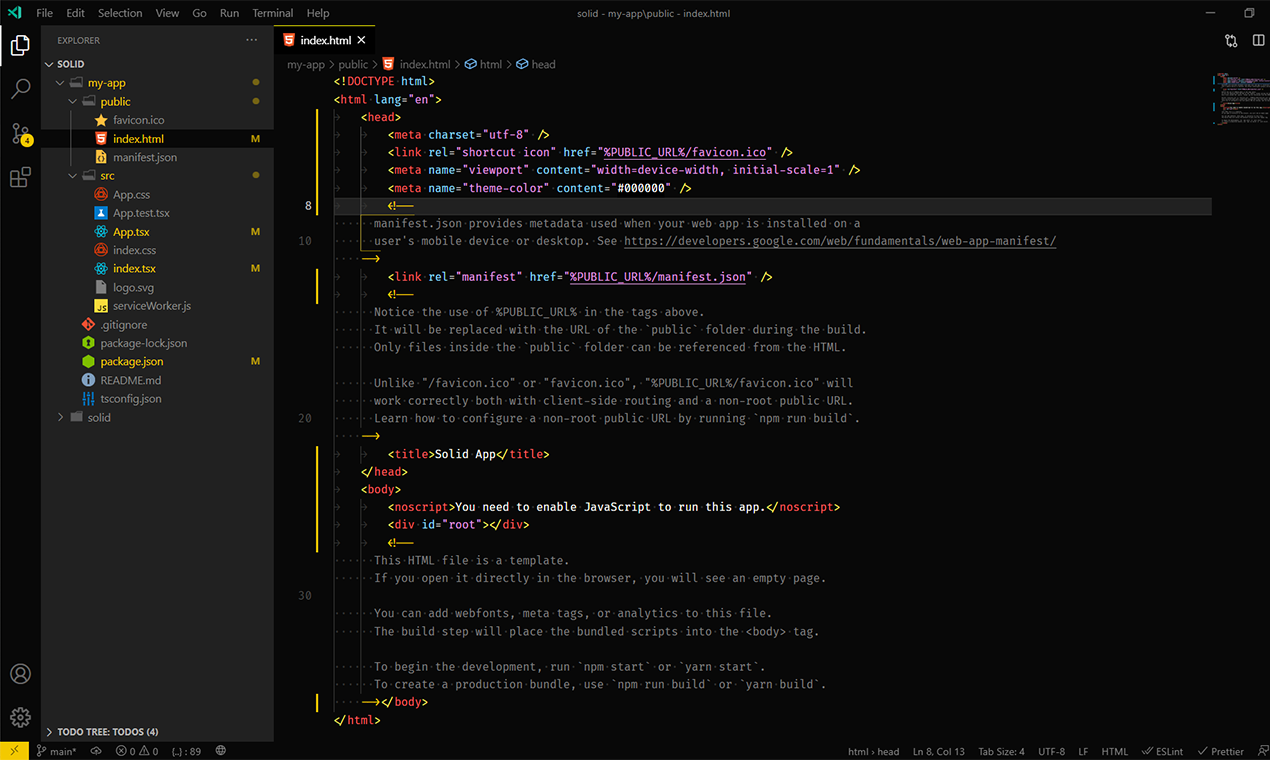The height and width of the screenshot is (760, 1270).
Task: Select the Search icon in Activity Bar
Action: click(x=20, y=89)
